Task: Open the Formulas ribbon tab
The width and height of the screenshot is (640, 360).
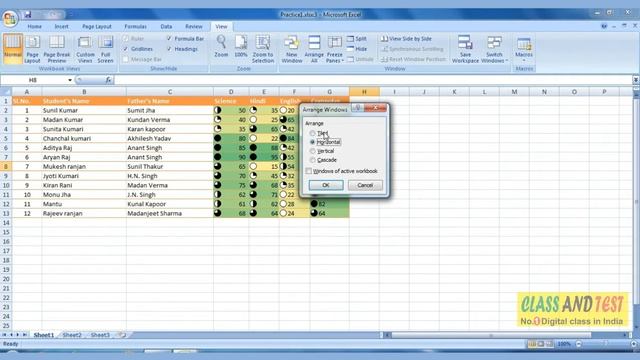Action: 136,27
